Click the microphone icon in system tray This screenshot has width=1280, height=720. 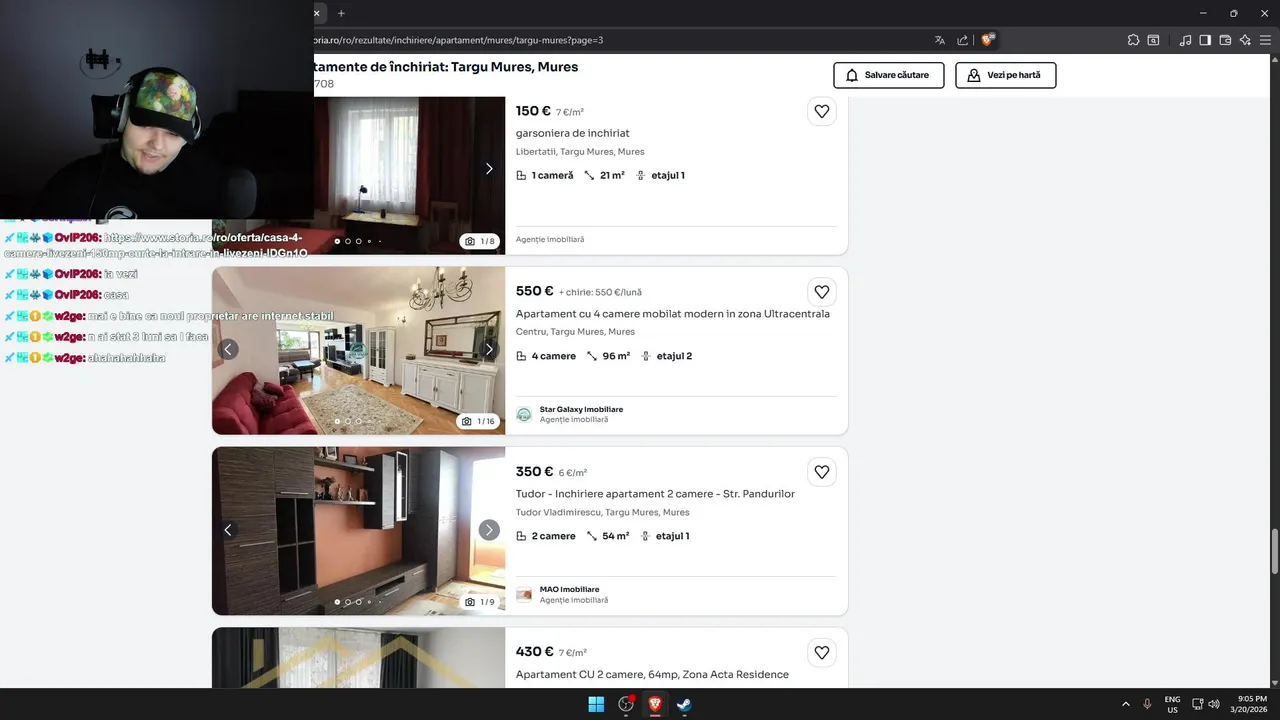click(x=1147, y=704)
